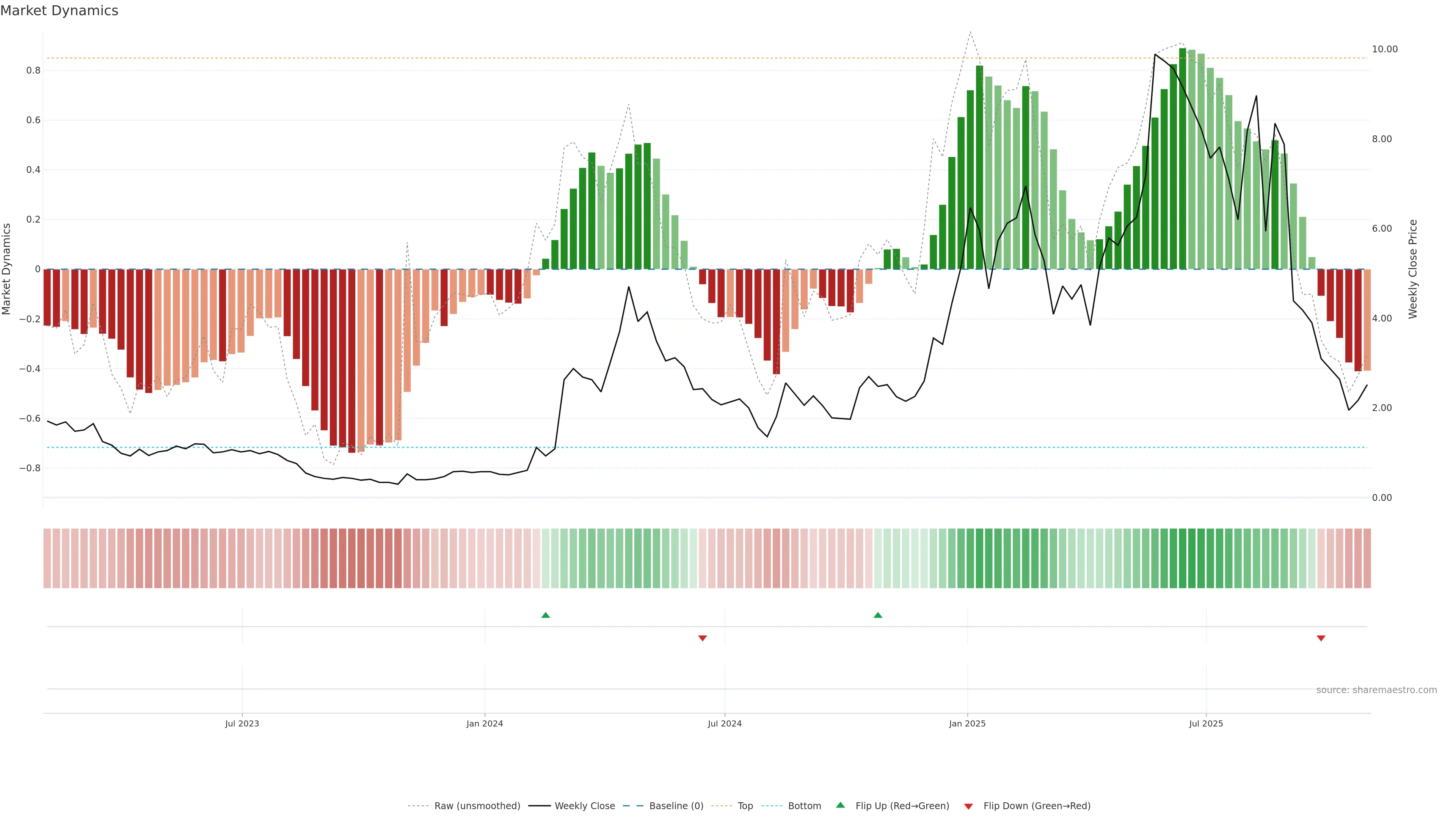Click the Jul 2023 axis label
1456x819 pixels.
tap(242, 723)
